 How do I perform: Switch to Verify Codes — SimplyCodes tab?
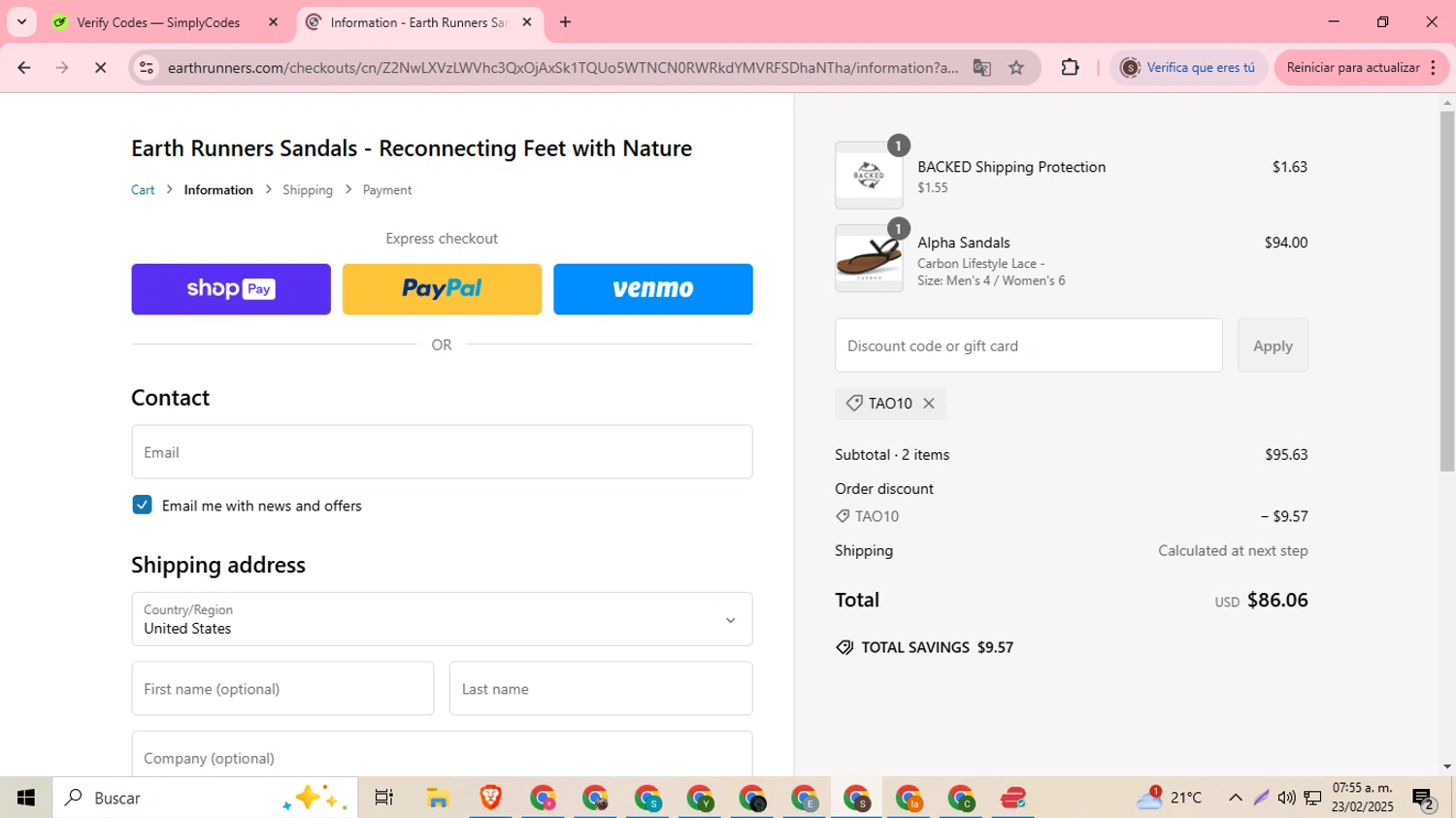(158, 22)
